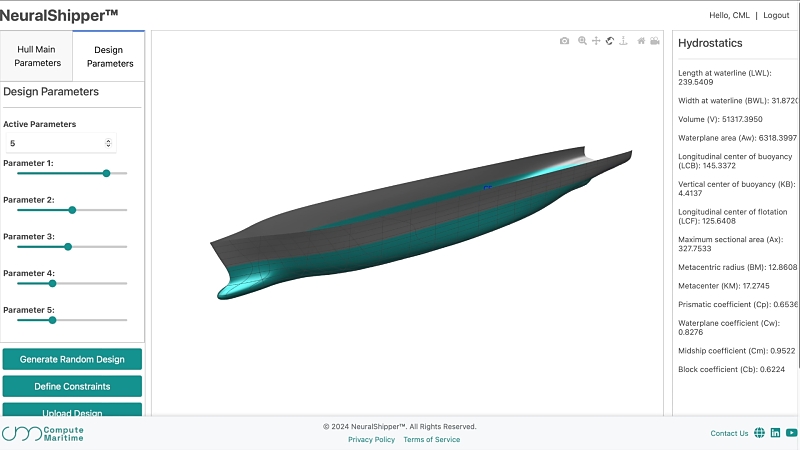The image size is (800, 450).
Task: Select the 'Vertical center of buoyancy (KB)' row
Action: [737, 189]
